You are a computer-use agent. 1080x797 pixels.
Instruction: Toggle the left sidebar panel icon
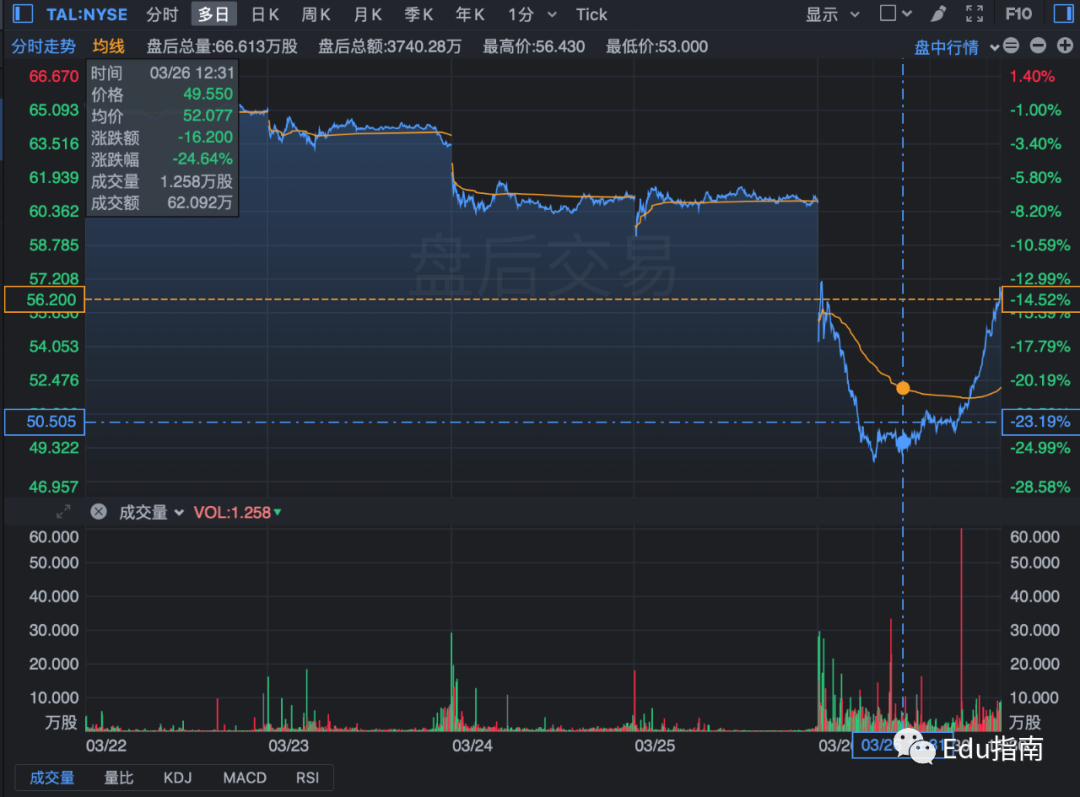point(23,14)
